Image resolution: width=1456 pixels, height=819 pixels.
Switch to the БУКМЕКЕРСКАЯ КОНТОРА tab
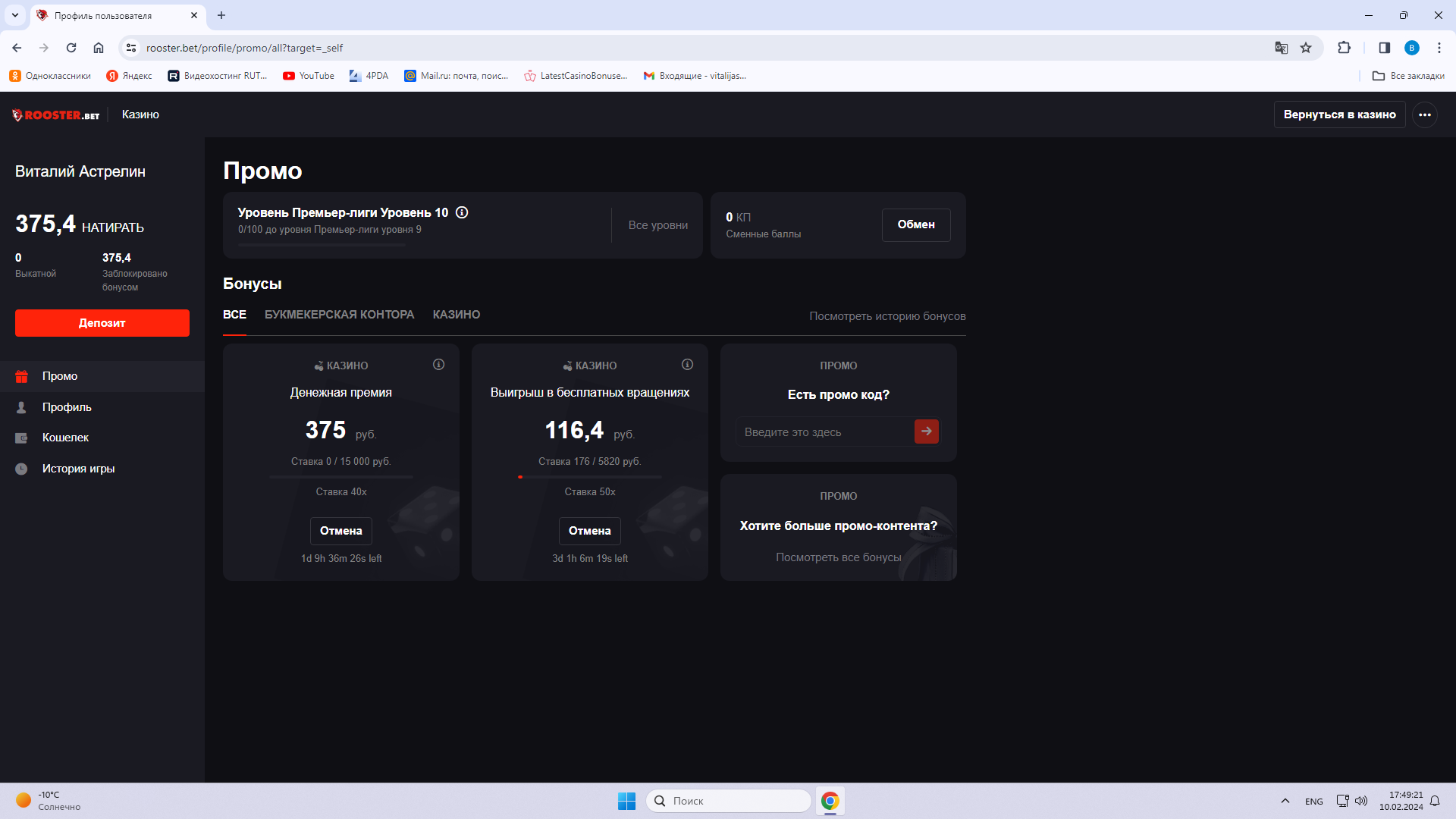[x=339, y=315]
